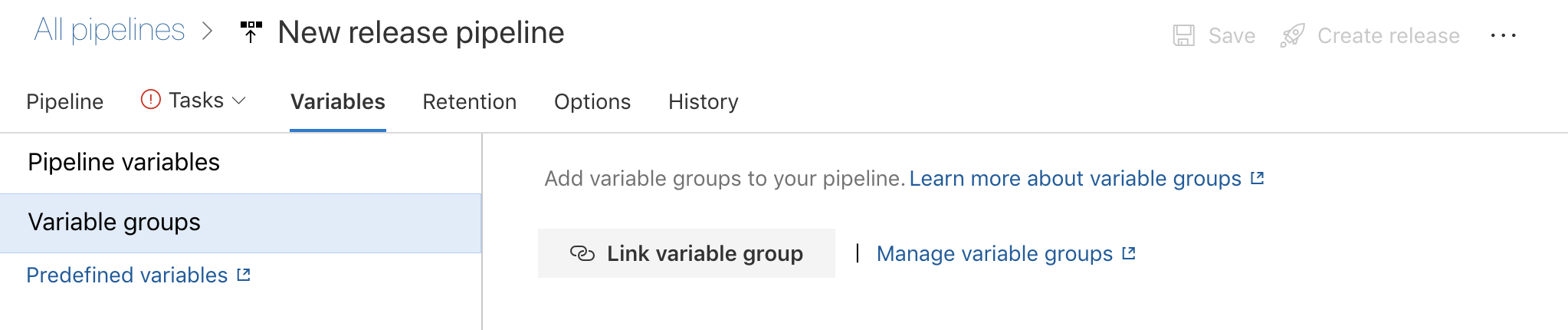Expand the Tasks dropdown chevron
Image resolution: width=1568 pixels, height=330 pixels.
click(x=239, y=101)
